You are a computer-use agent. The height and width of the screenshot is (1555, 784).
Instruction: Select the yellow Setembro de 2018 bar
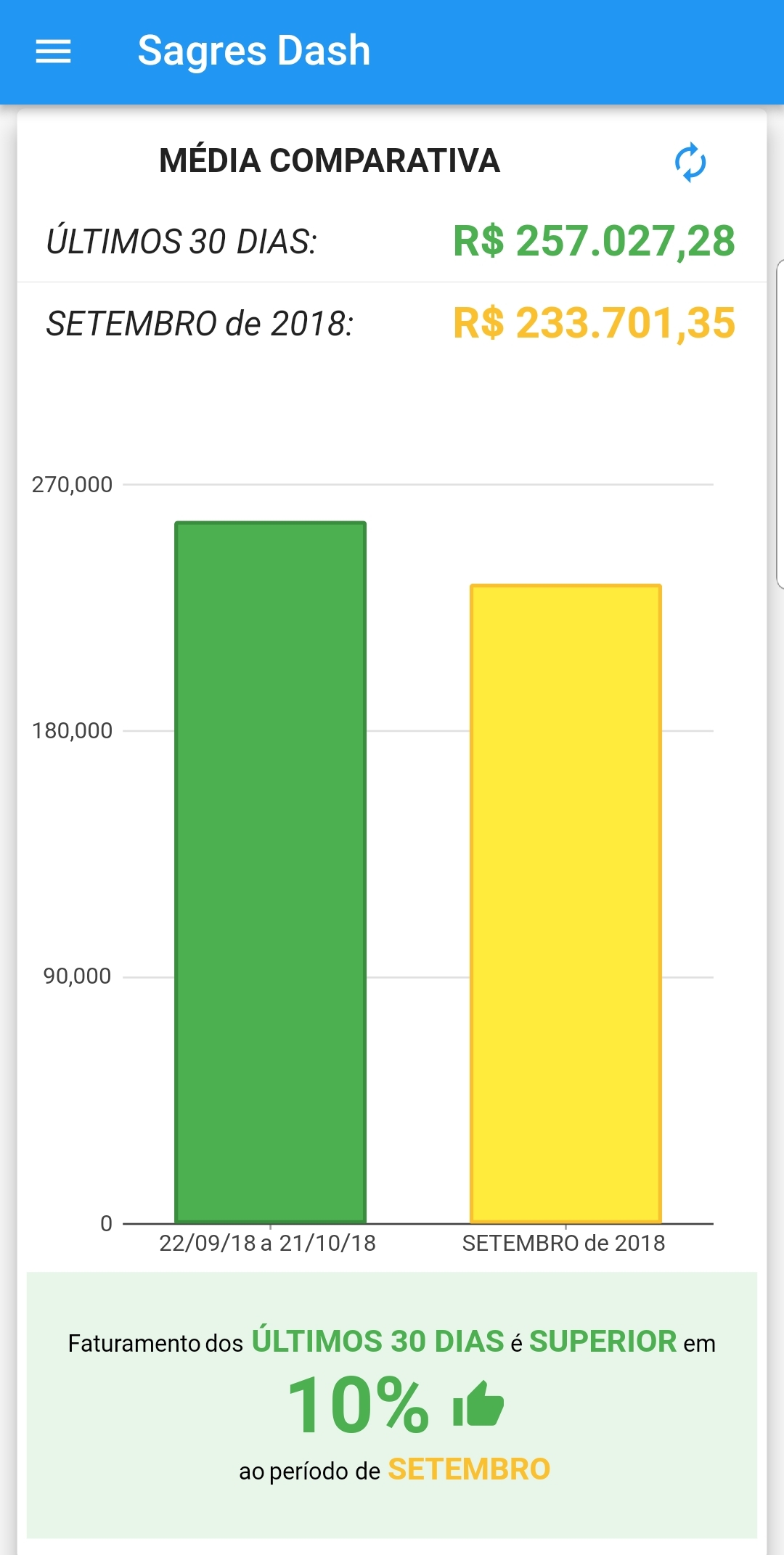click(565, 904)
